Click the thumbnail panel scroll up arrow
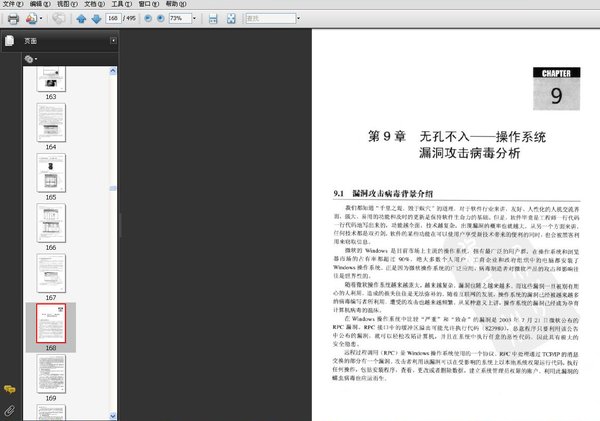600x421 pixels. coord(113,71)
